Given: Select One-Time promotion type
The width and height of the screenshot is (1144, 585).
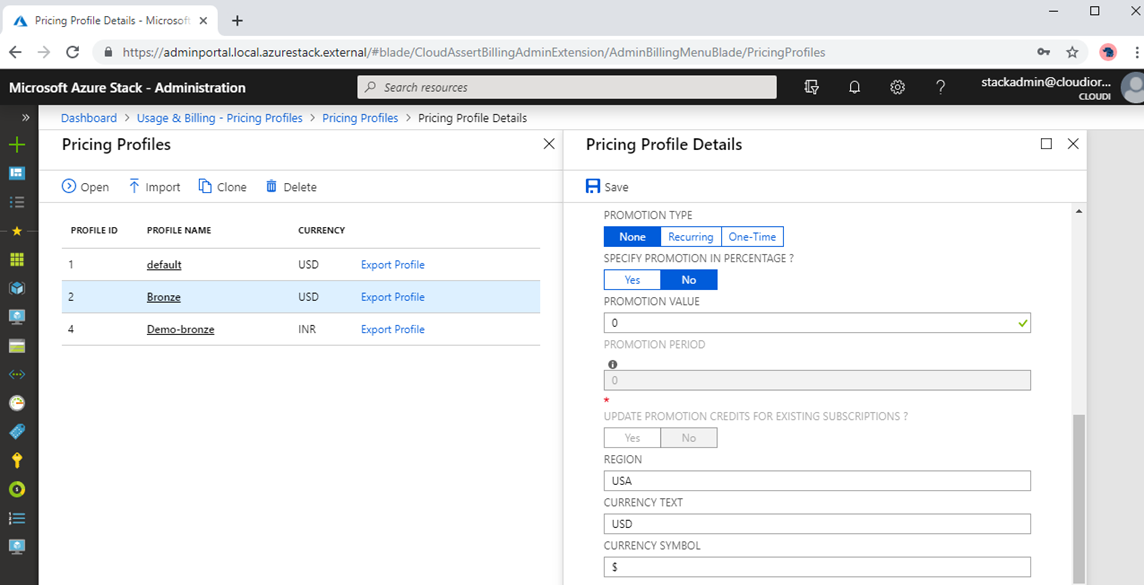Looking at the screenshot, I should click(752, 236).
